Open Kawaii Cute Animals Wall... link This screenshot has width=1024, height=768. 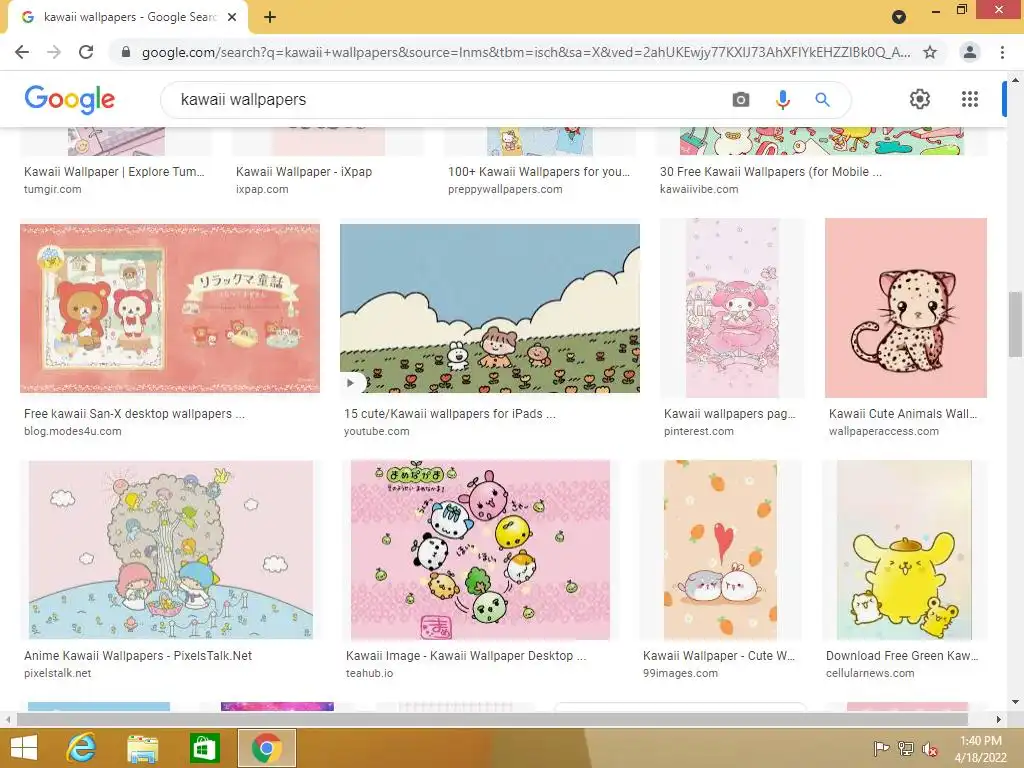pyautogui.click(x=903, y=413)
